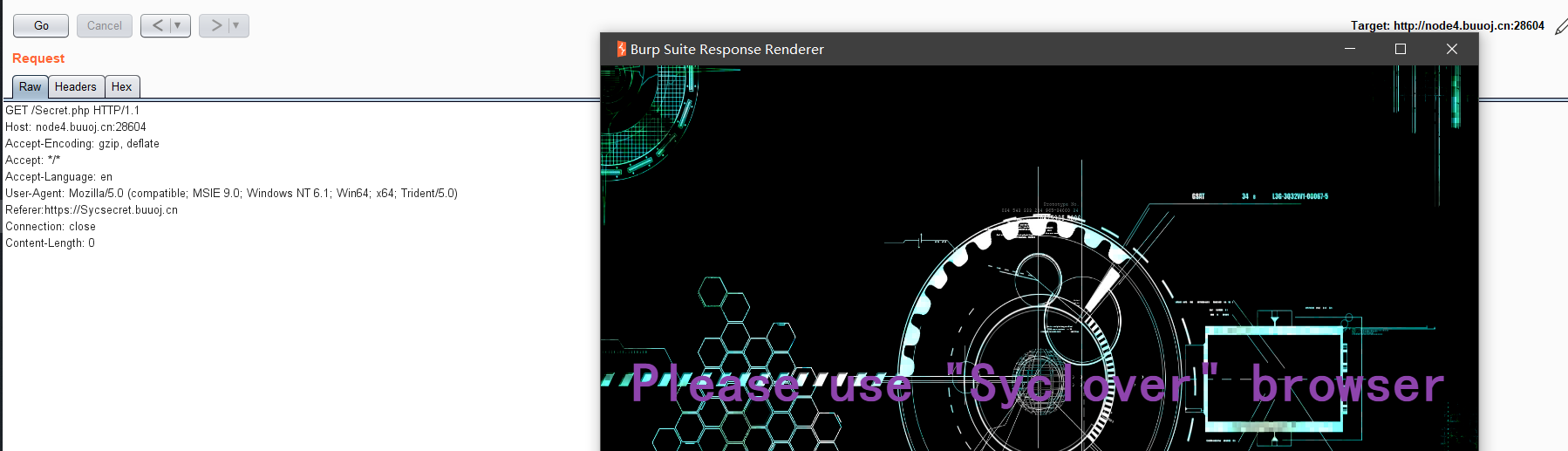Click the 'Connection: close' header line

[x=51, y=227]
